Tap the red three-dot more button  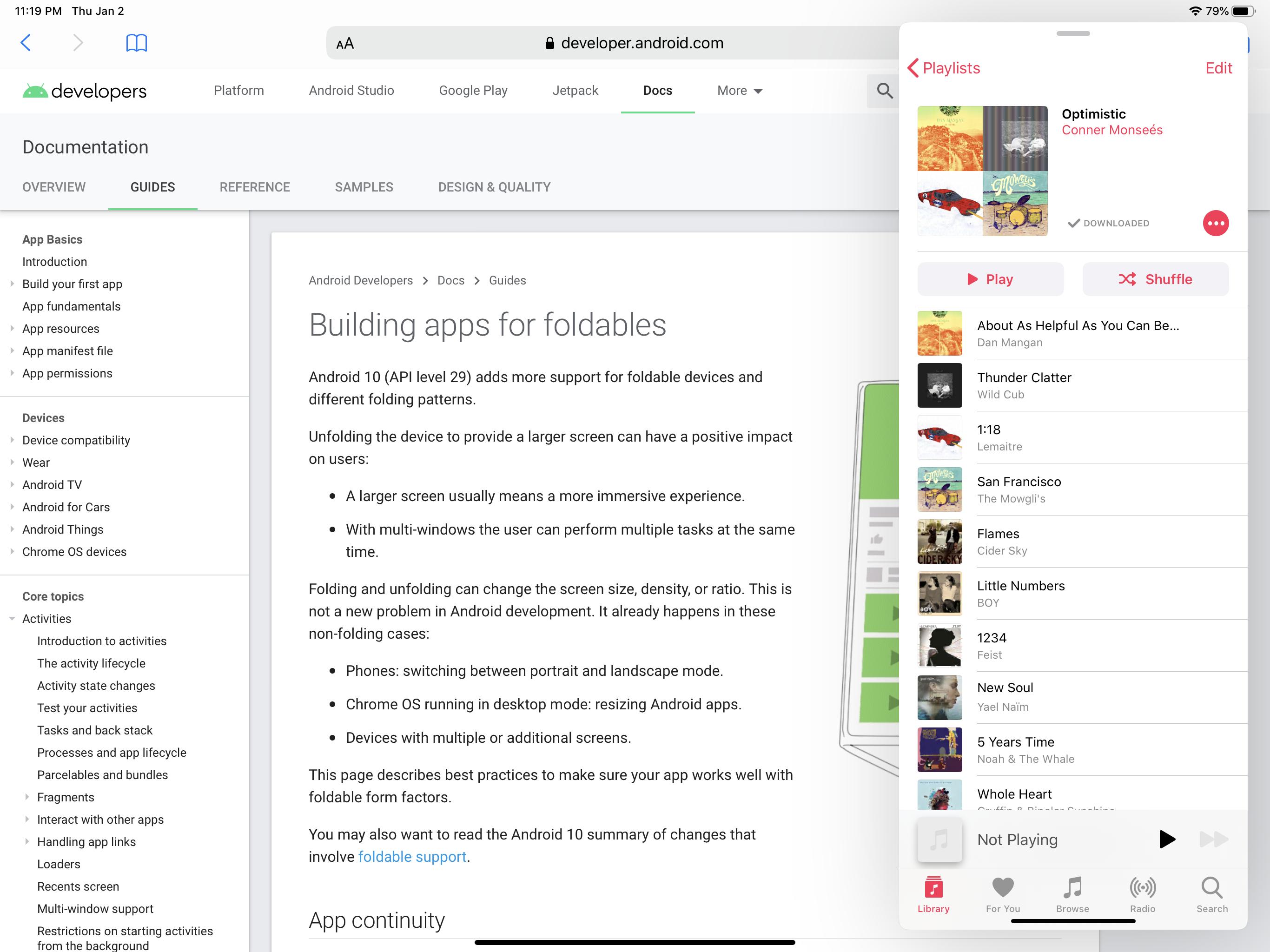pyautogui.click(x=1216, y=224)
